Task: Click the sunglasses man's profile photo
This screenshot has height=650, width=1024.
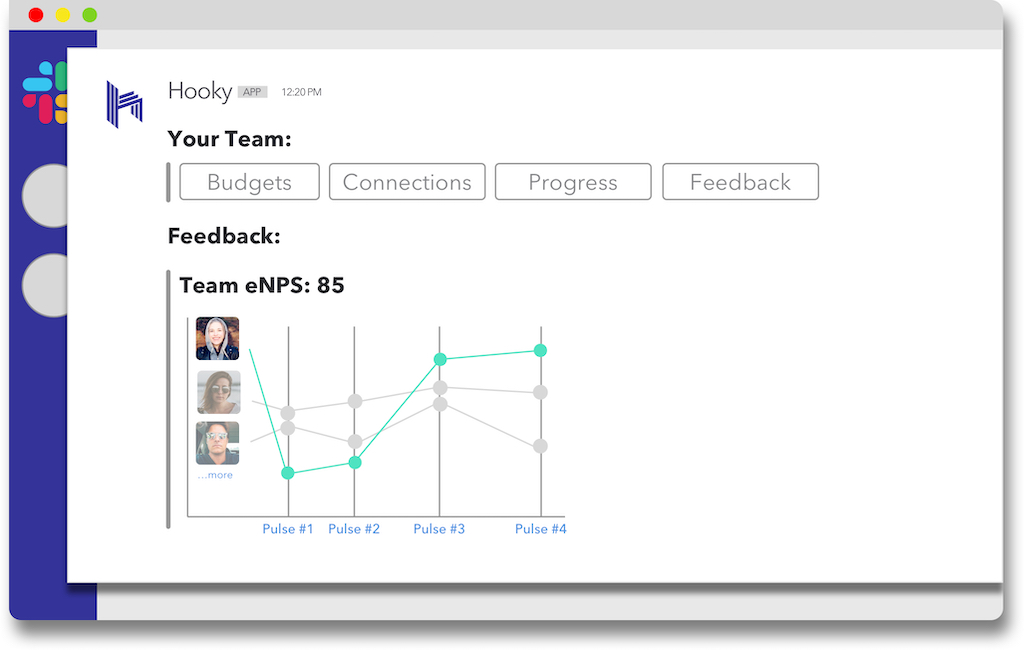Action: pyautogui.click(x=218, y=443)
